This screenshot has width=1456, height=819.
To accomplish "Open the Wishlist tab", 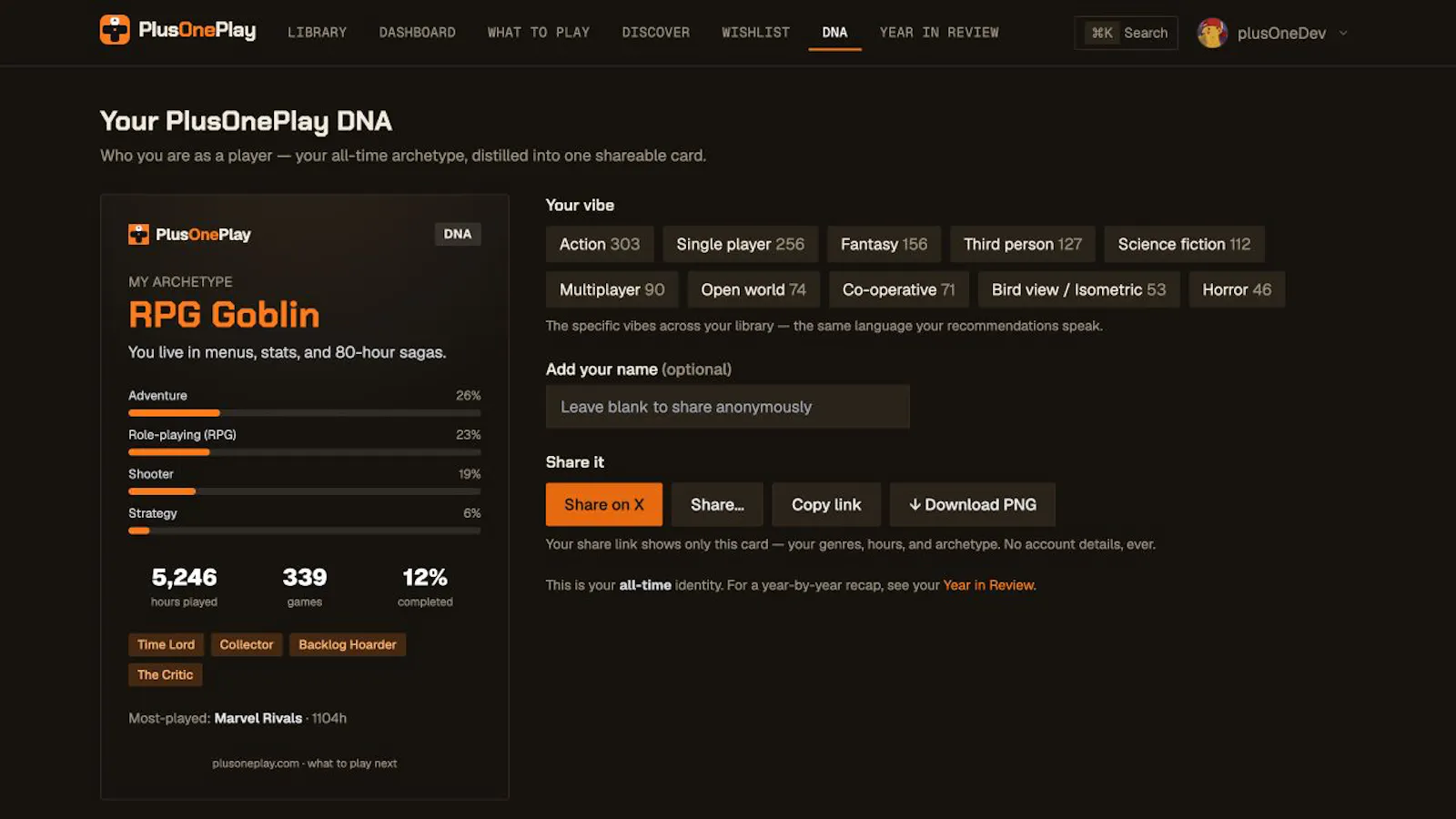I will (755, 33).
